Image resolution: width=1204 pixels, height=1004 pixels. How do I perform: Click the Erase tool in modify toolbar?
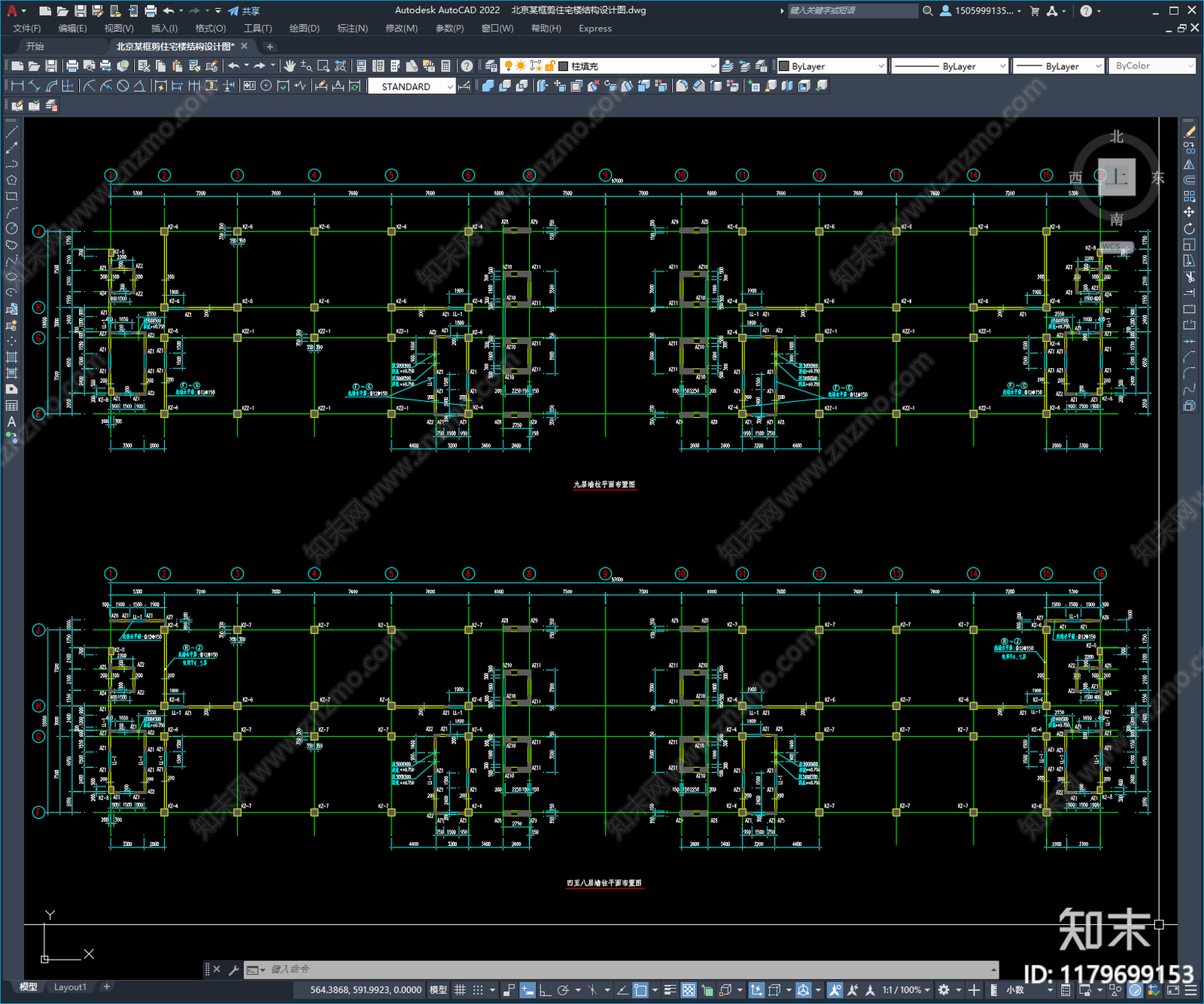point(1189,132)
